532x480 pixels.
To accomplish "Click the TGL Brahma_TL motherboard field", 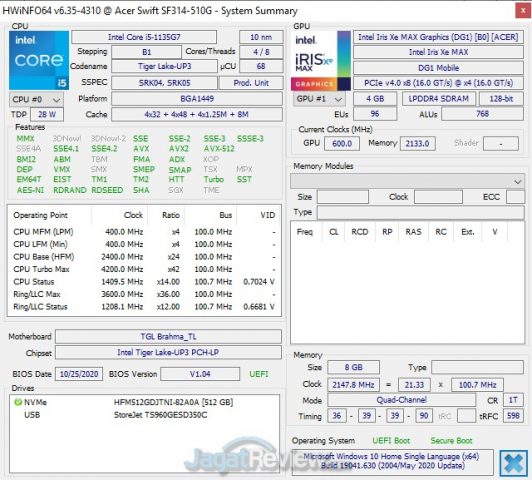I will [x=168, y=337].
